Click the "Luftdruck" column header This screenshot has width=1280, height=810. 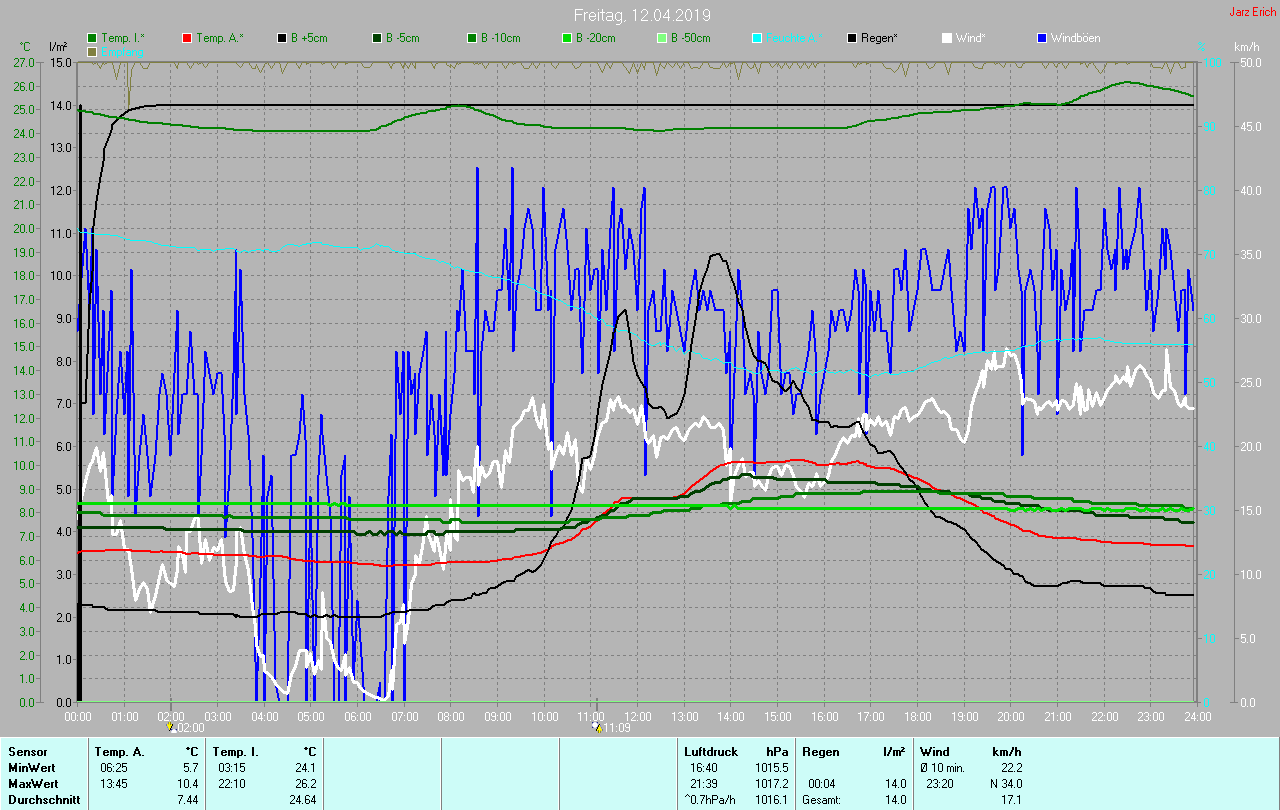pos(710,751)
